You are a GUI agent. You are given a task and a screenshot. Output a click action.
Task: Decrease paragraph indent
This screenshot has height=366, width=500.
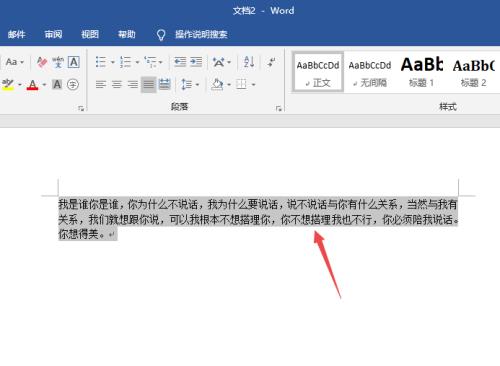180,62
